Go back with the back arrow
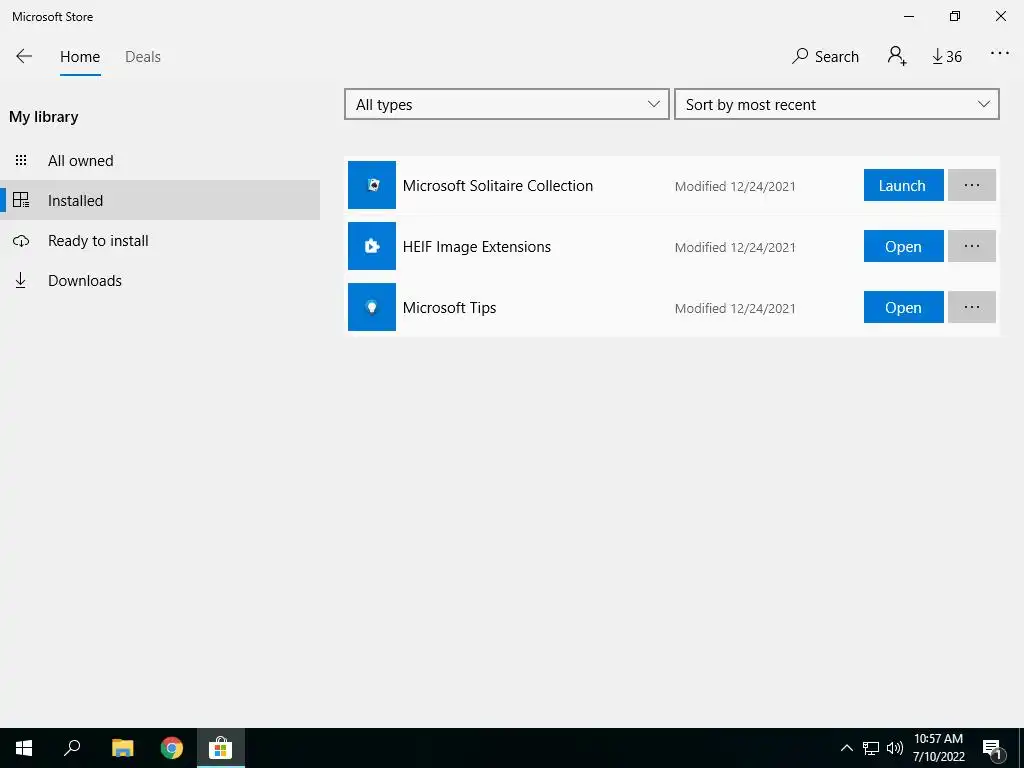Viewport: 1024px width, 768px height. [24, 56]
